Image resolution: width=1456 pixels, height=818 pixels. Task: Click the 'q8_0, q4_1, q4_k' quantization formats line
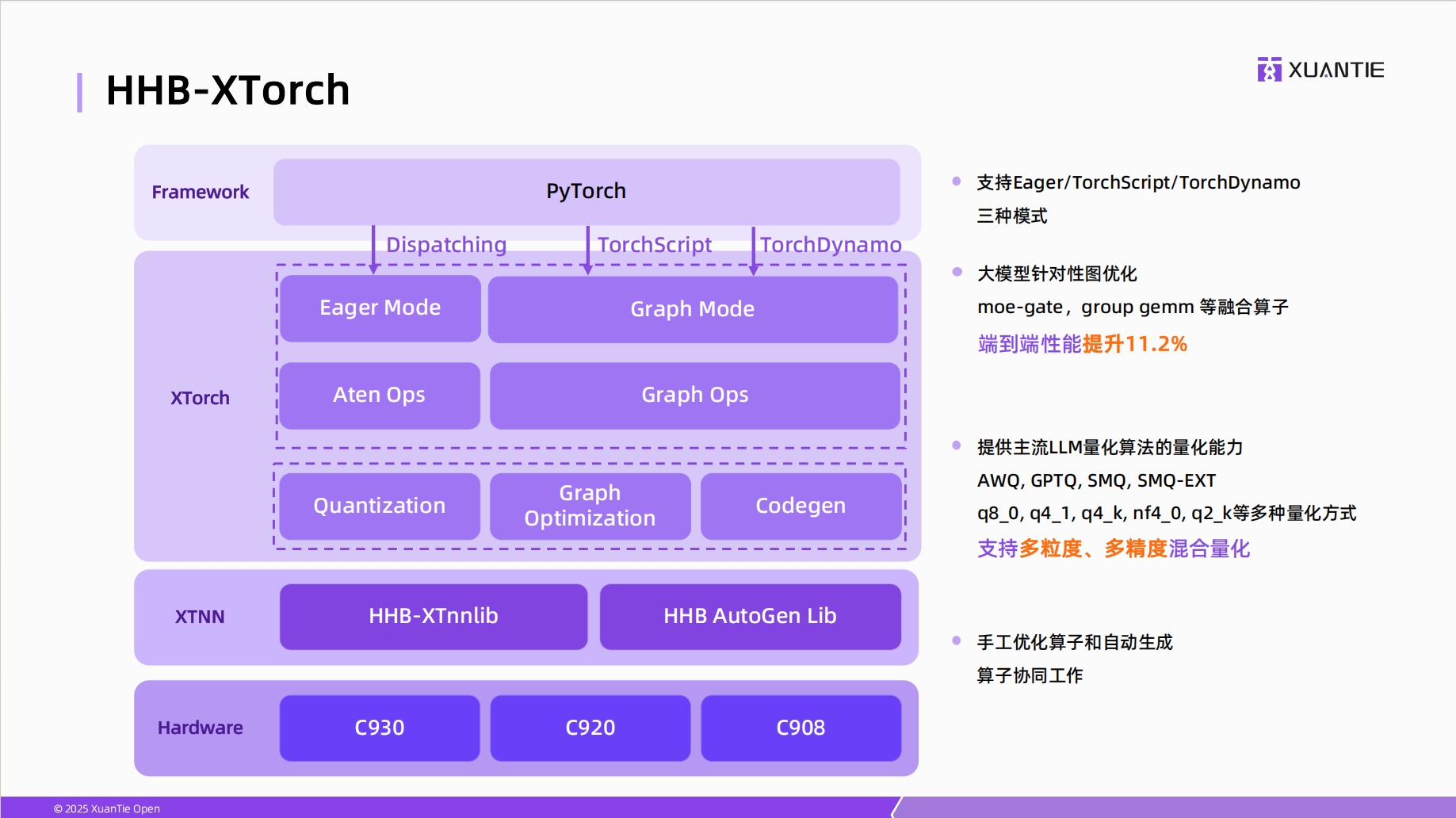pyautogui.click(x=1167, y=514)
